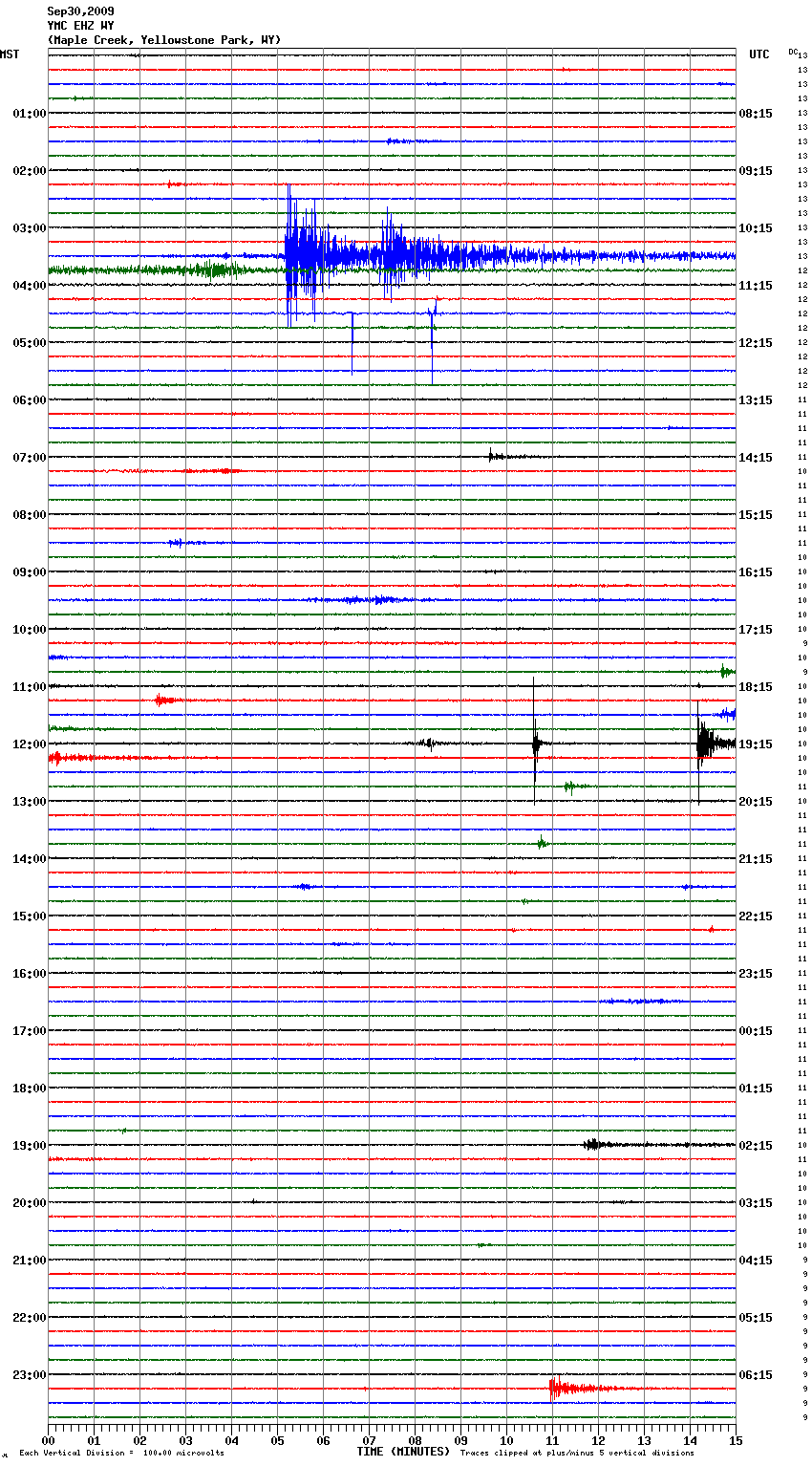The width and height of the screenshot is (812, 1466).
Task: Click the black event on the 19:00 trace
Action: click(593, 1144)
